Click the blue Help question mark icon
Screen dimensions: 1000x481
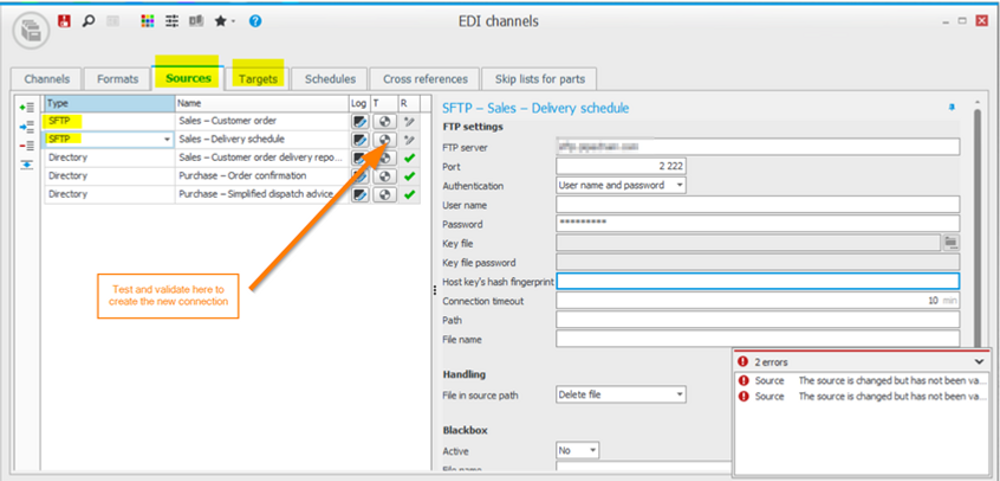pos(255,20)
